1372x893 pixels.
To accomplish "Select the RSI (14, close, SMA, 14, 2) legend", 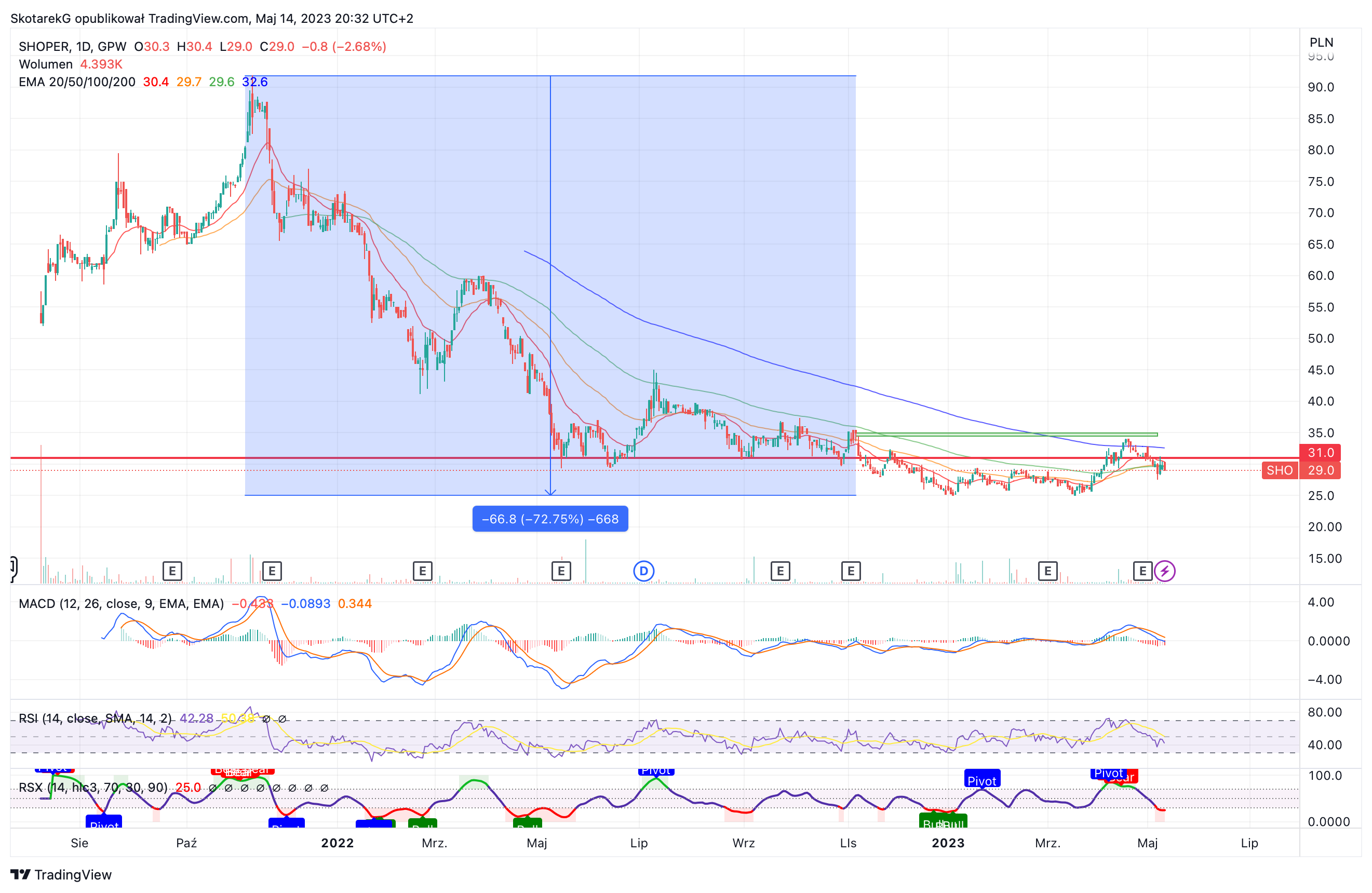I will (x=95, y=719).
